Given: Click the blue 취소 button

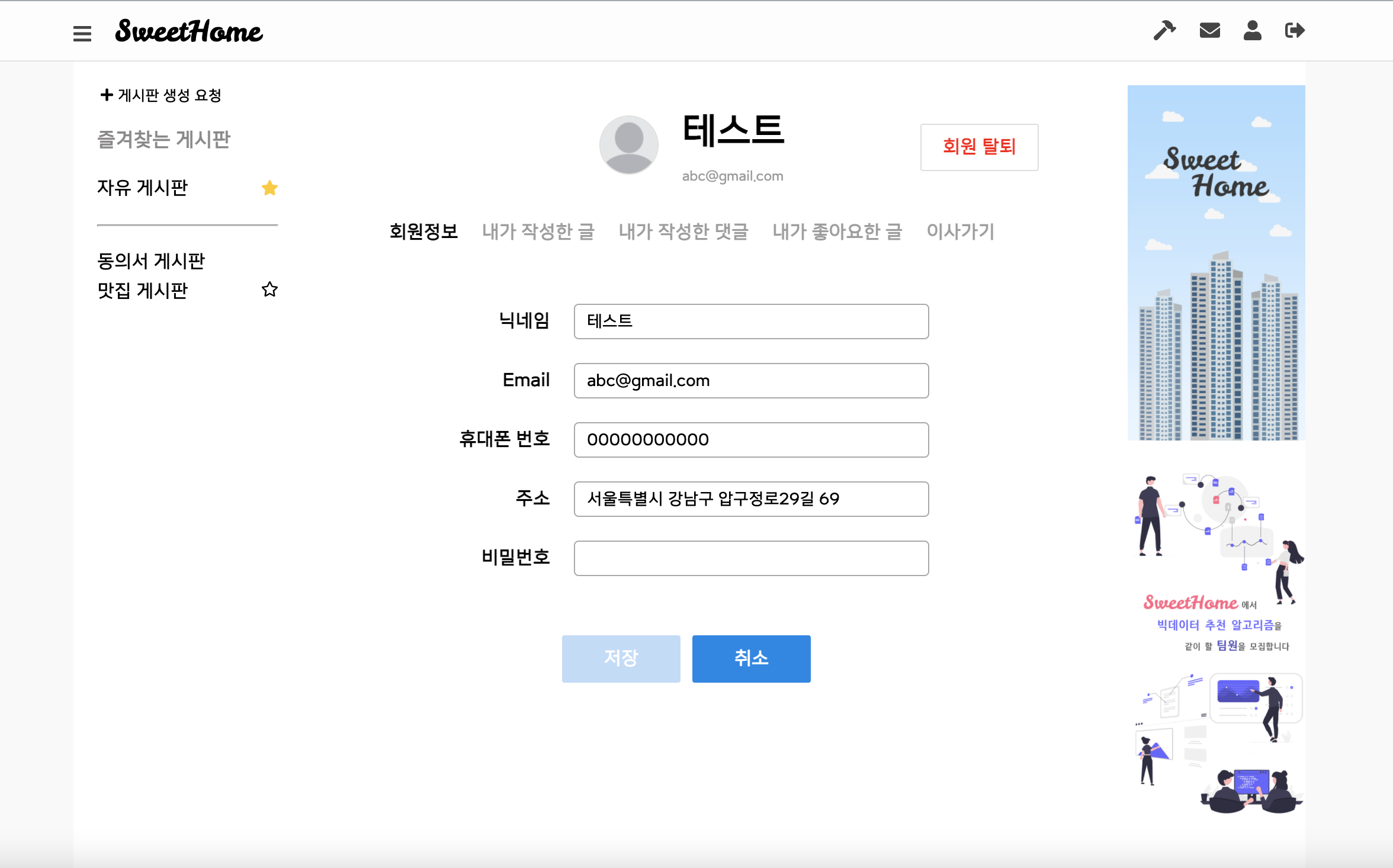Looking at the screenshot, I should tap(751, 658).
